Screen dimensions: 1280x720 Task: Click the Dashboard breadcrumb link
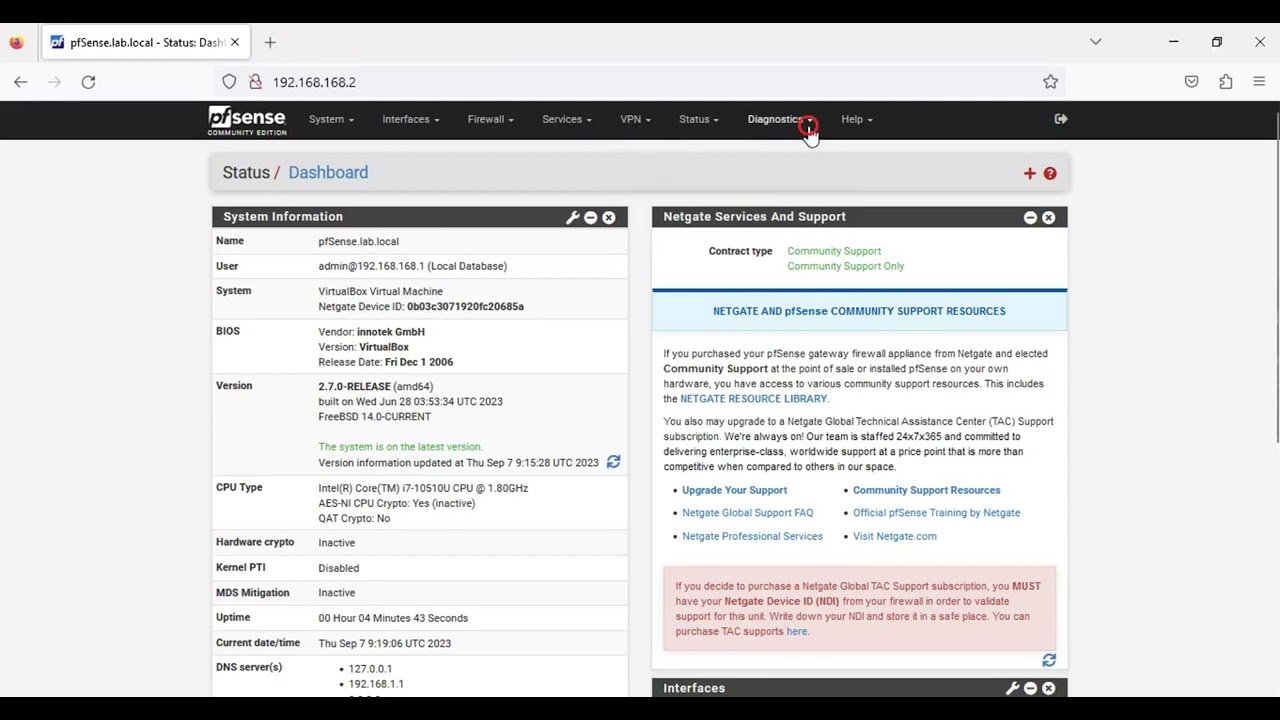click(x=328, y=172)
